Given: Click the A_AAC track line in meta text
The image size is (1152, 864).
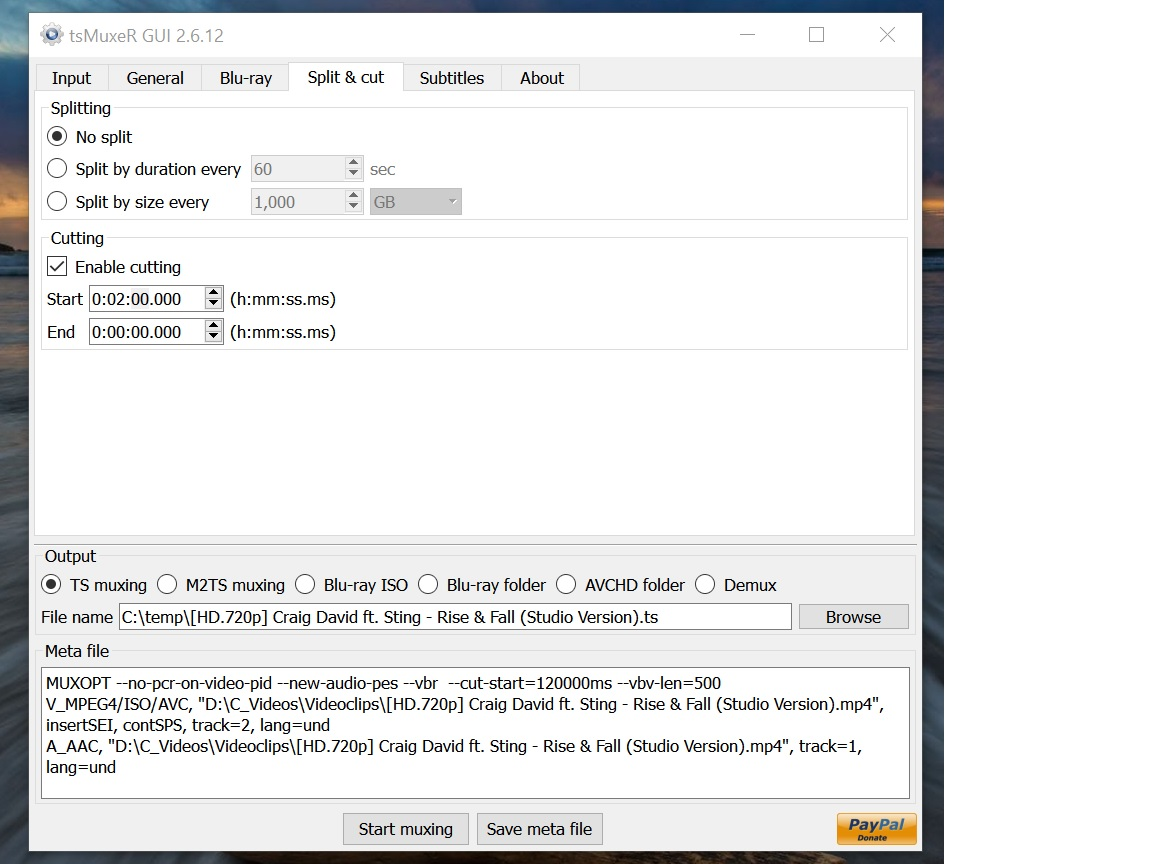Looking at the screenshot, I should click(453, 746).
